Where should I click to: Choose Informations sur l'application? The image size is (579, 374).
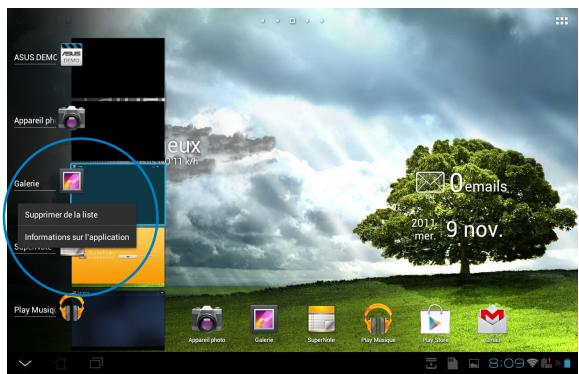point(77,237)
